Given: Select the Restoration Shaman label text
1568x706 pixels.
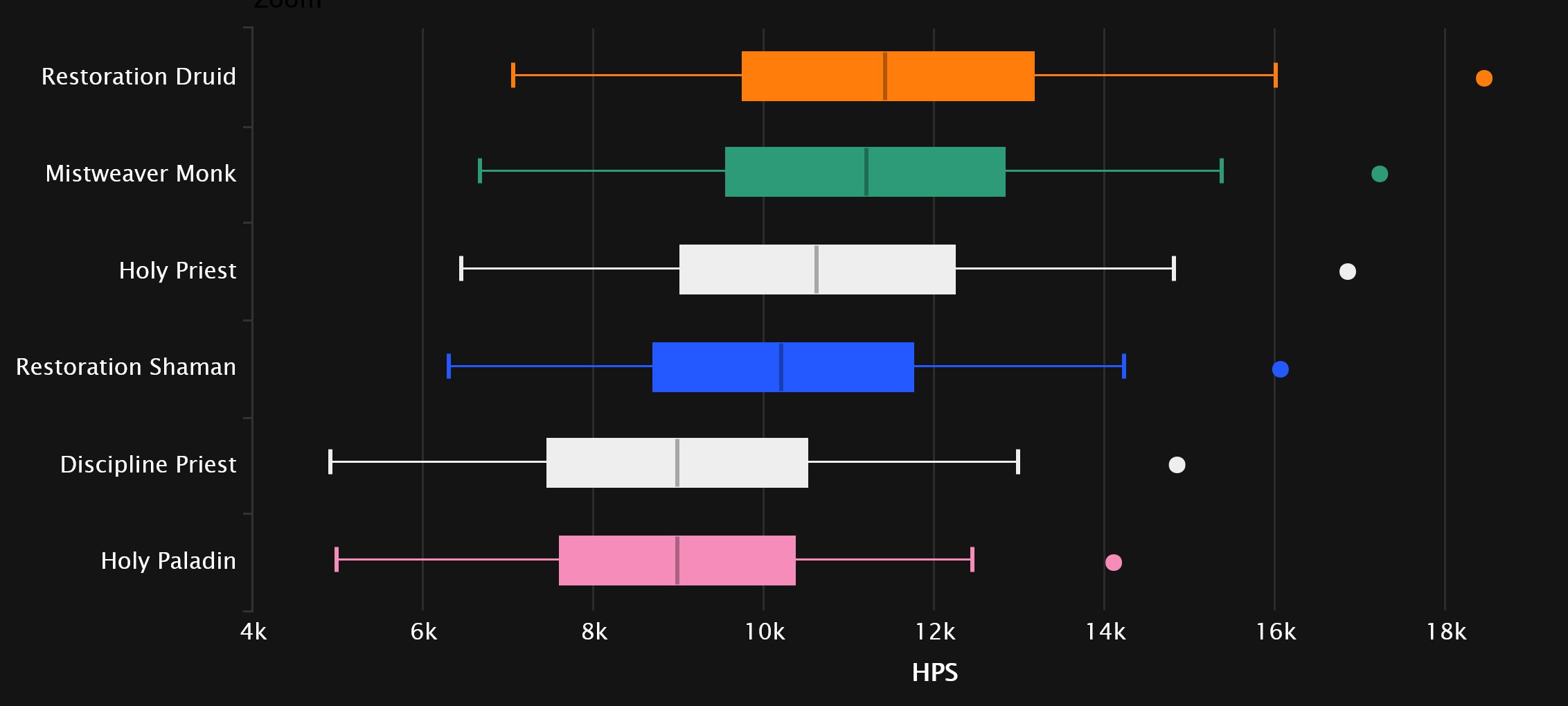Looking at the screenshot, I should click(126, 367).
